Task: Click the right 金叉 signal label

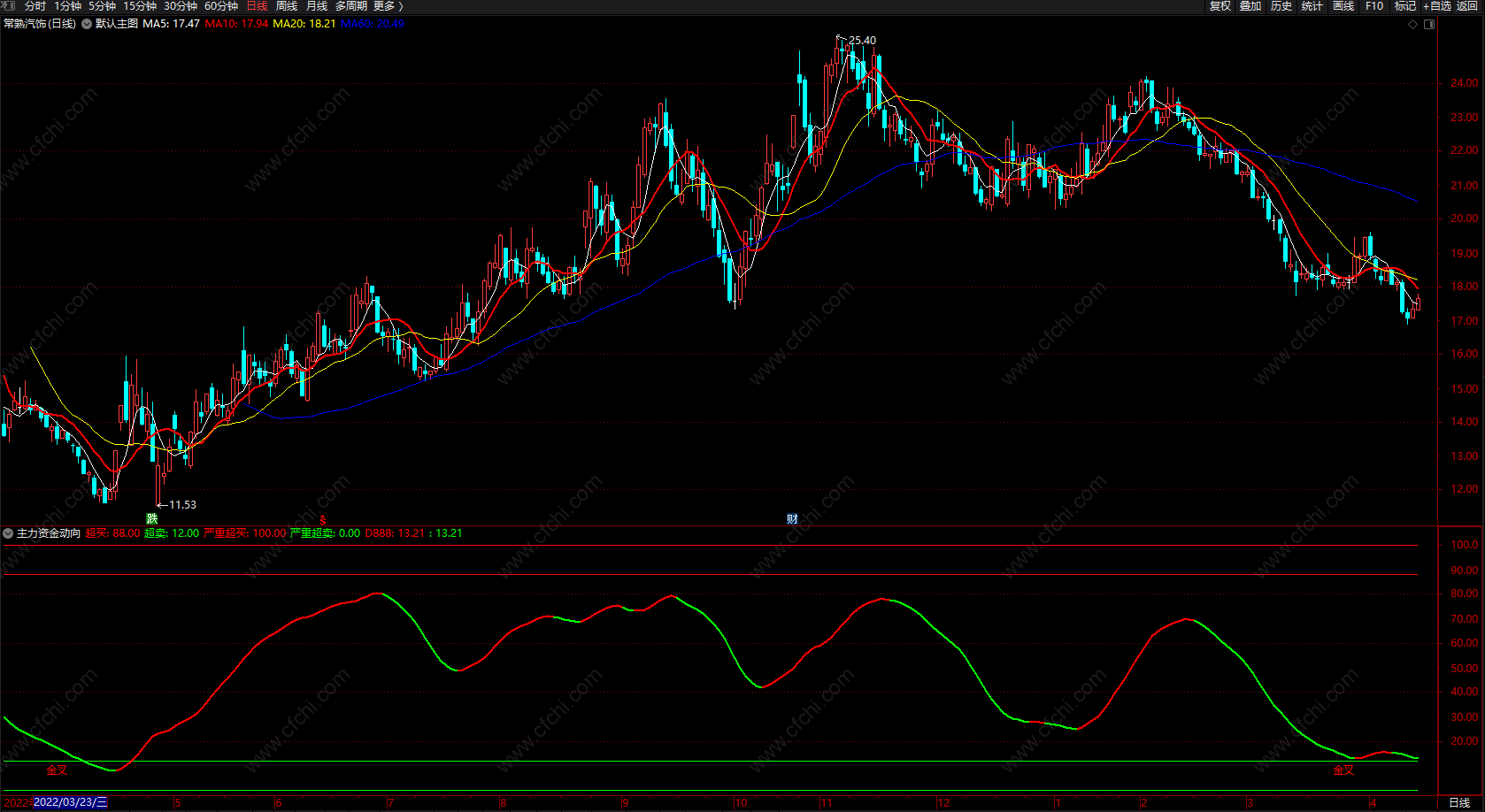Action: 1343,770
